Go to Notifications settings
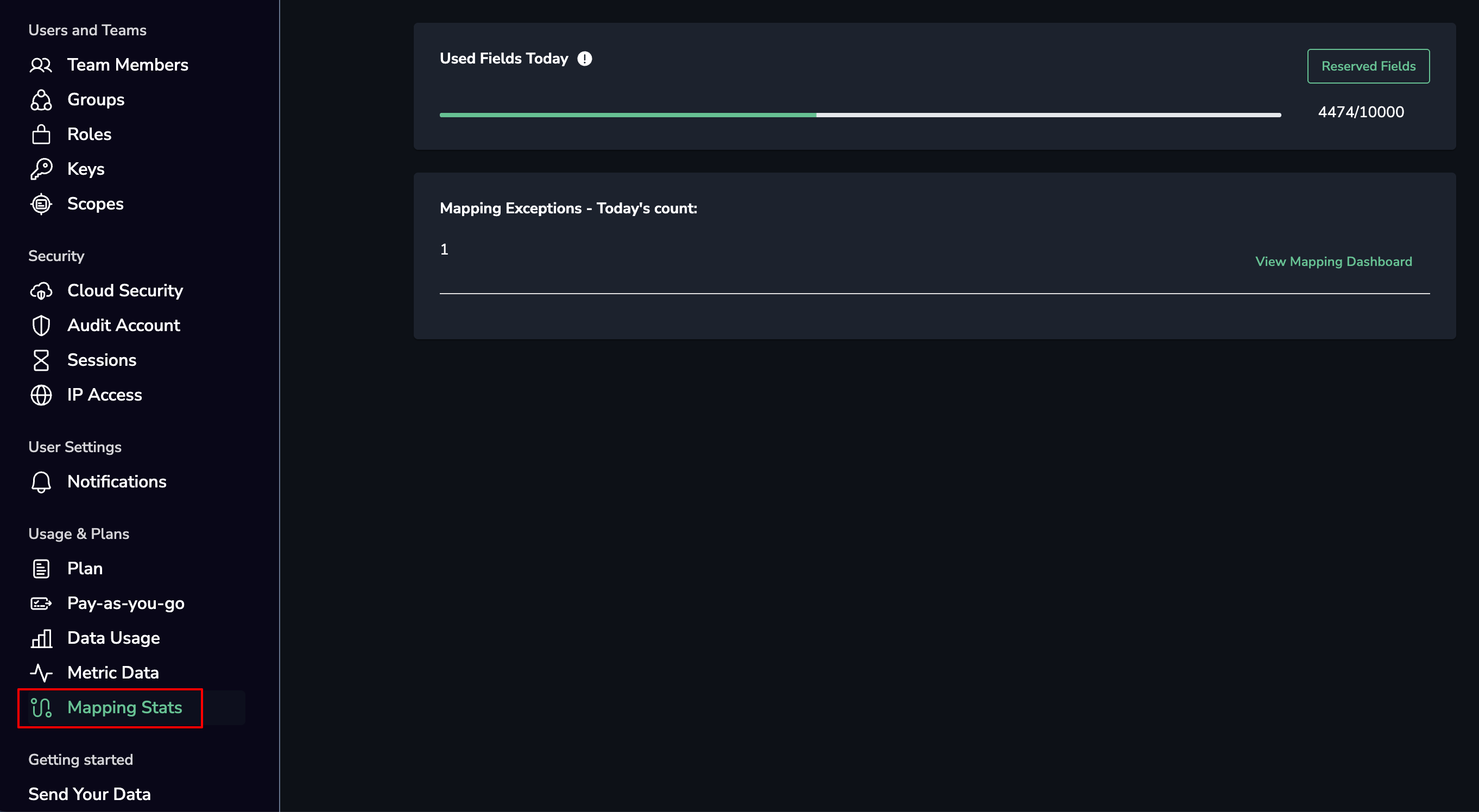The width and height of the screenshot is (1479, 812). [x=117, y=482]
